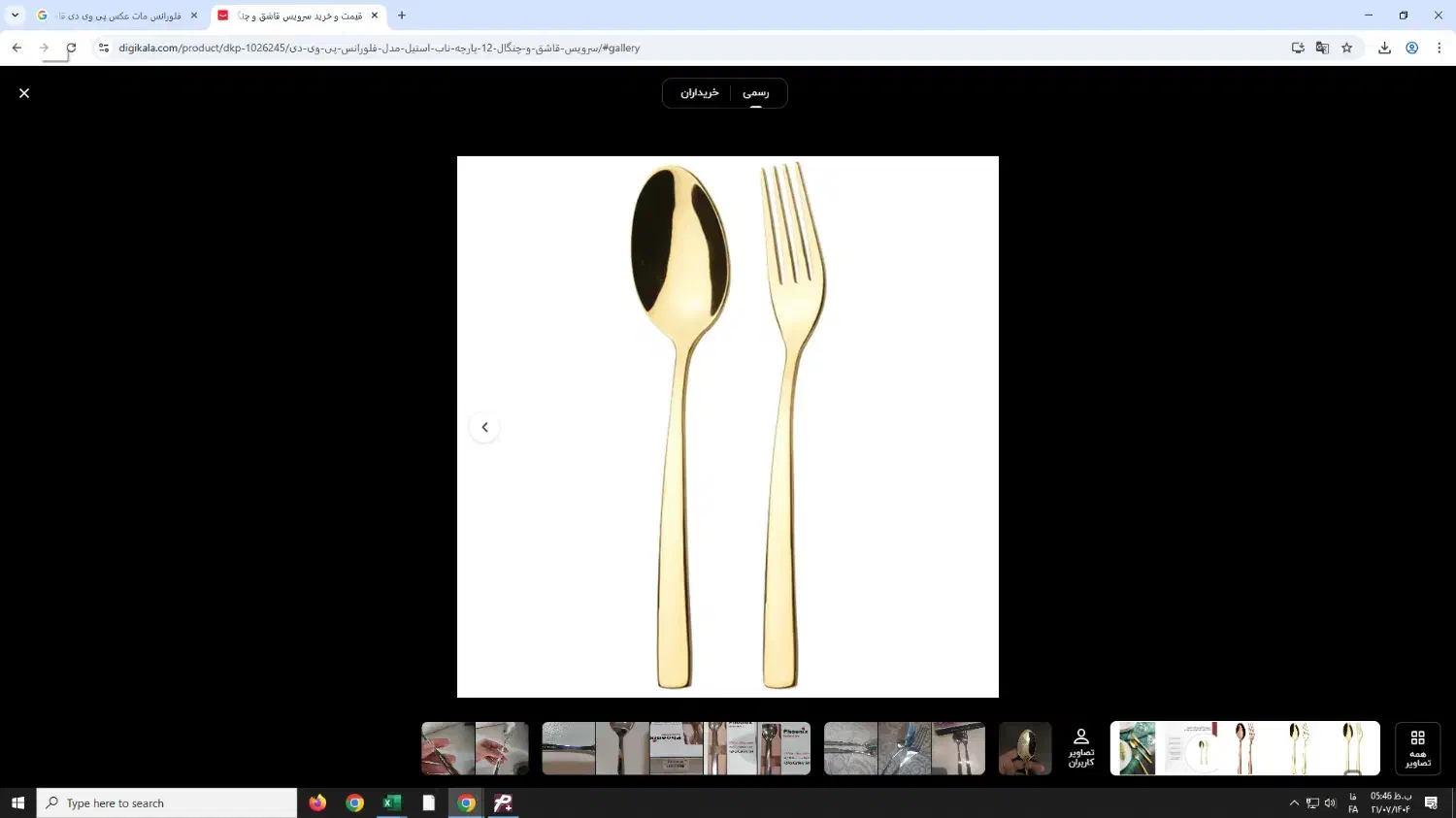Go back to the previous page
The width and height of the screenshot is (1456, 818).
(x=17, y=48)
